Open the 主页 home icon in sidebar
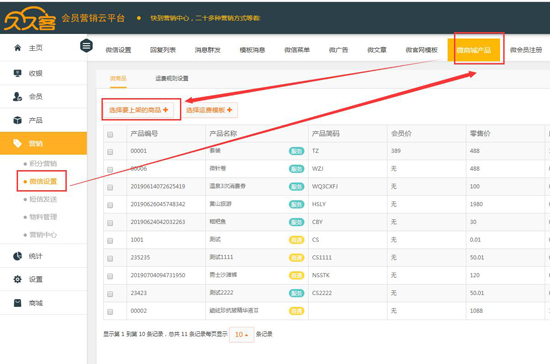Image resolution: width=550 pixels, height=364 pixels. tap(18, 48)
